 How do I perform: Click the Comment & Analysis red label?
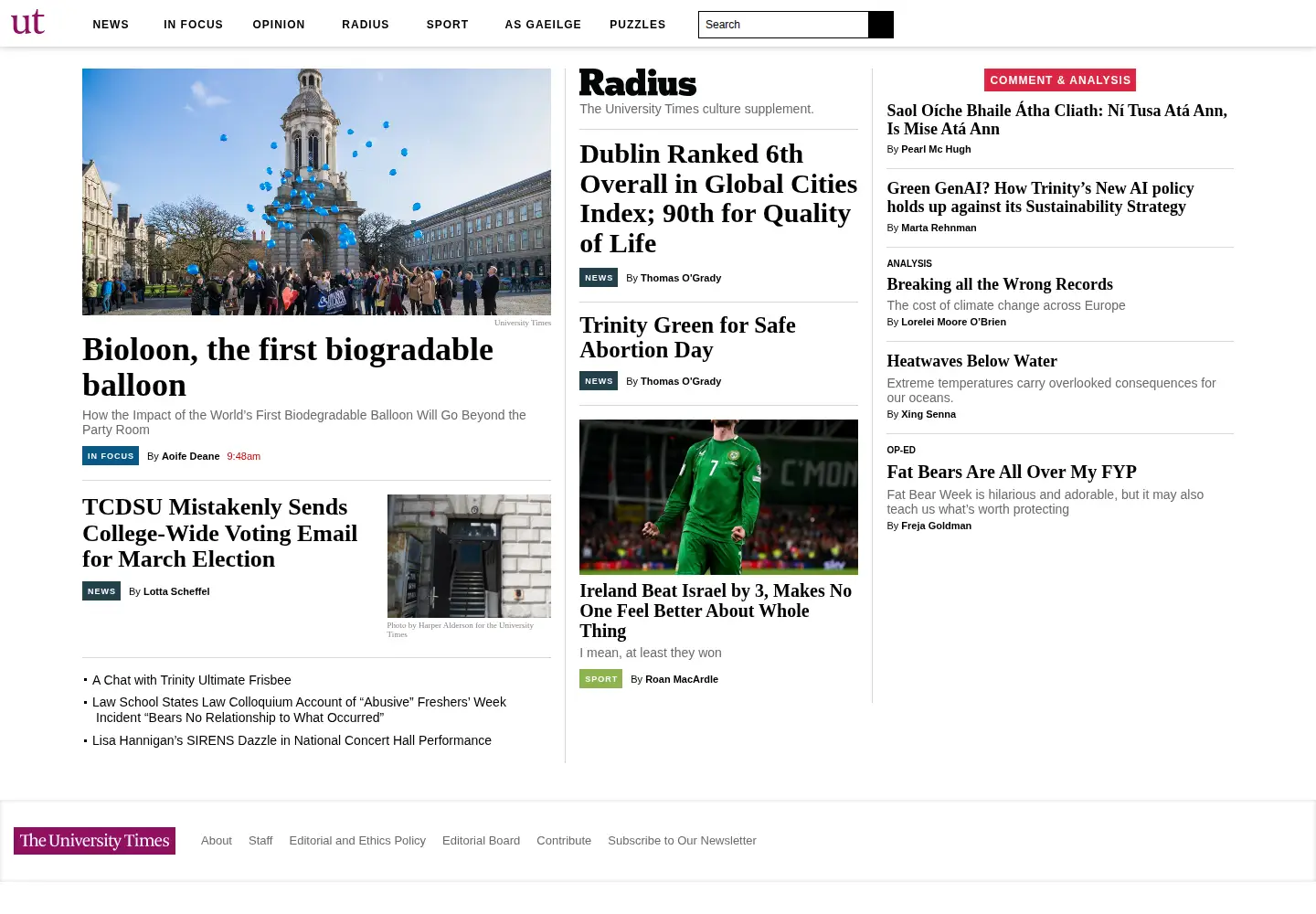[x=1060, y=80]
